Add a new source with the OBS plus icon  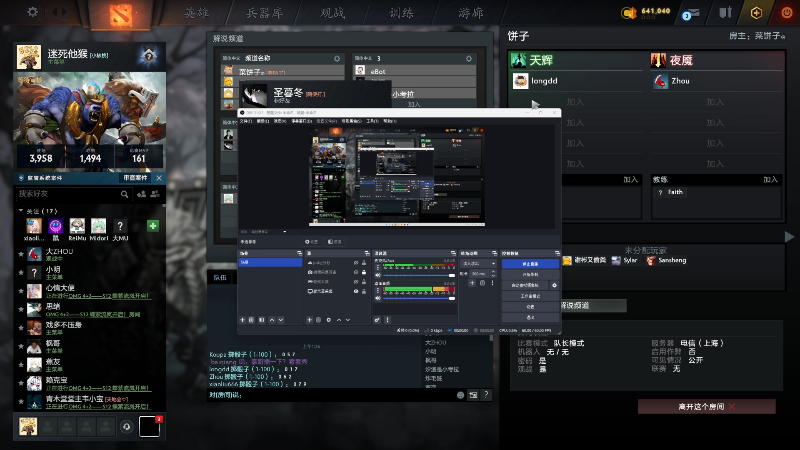tap(309, 320)
